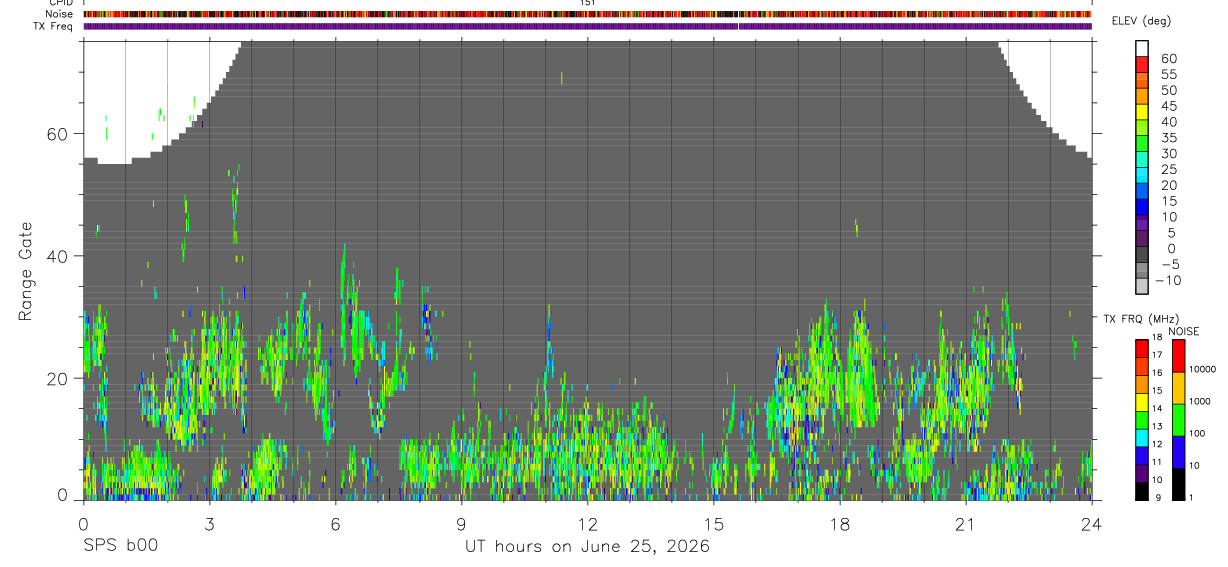
Task: Click the black bottom block of the TX FRQ legend
Action: click(x=1142, y=491)
